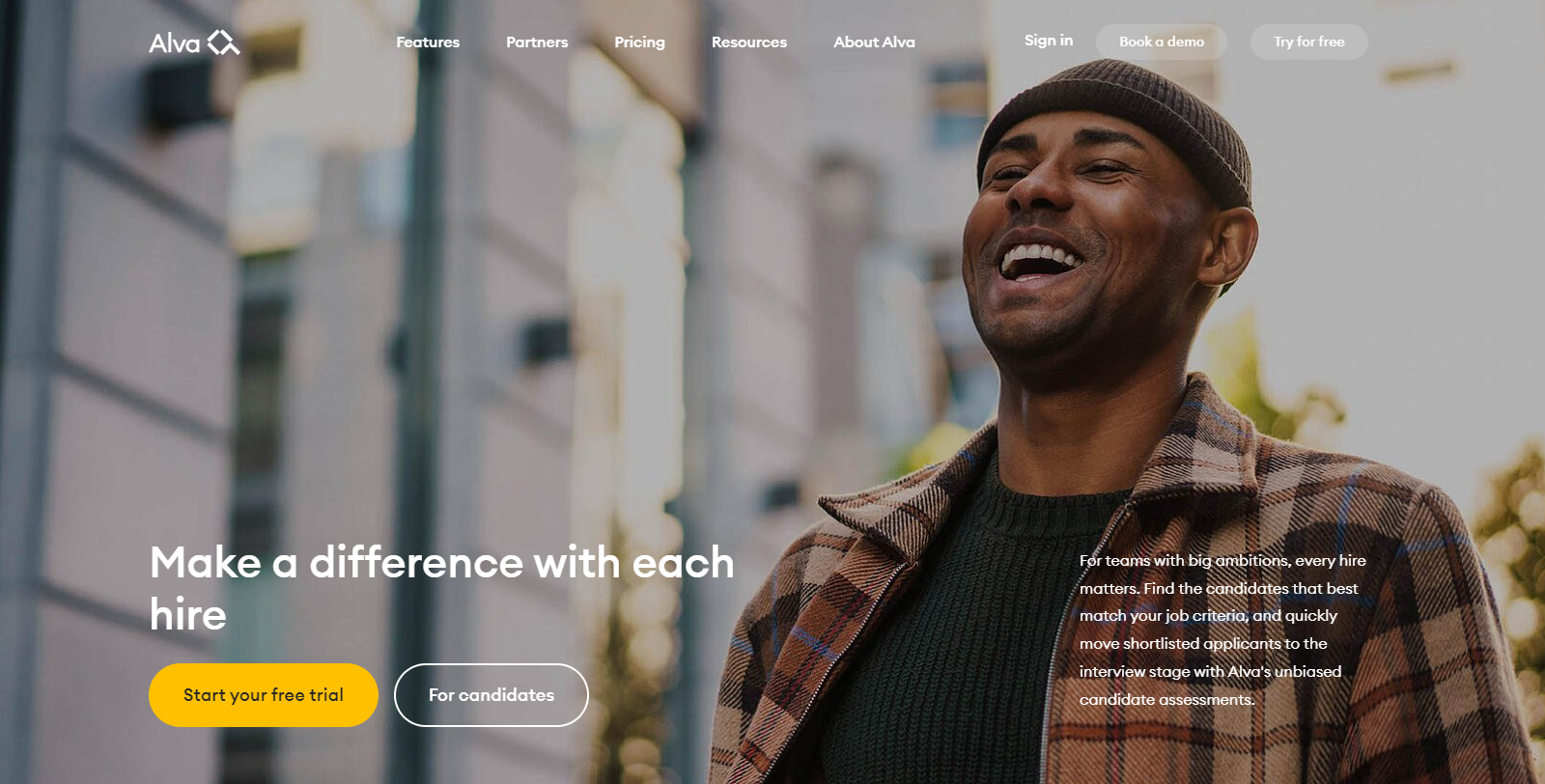Screen dimensions: 1545x784
Task: Click the Try for free button
Action: pyautogui.click(x=1309, y=42)
